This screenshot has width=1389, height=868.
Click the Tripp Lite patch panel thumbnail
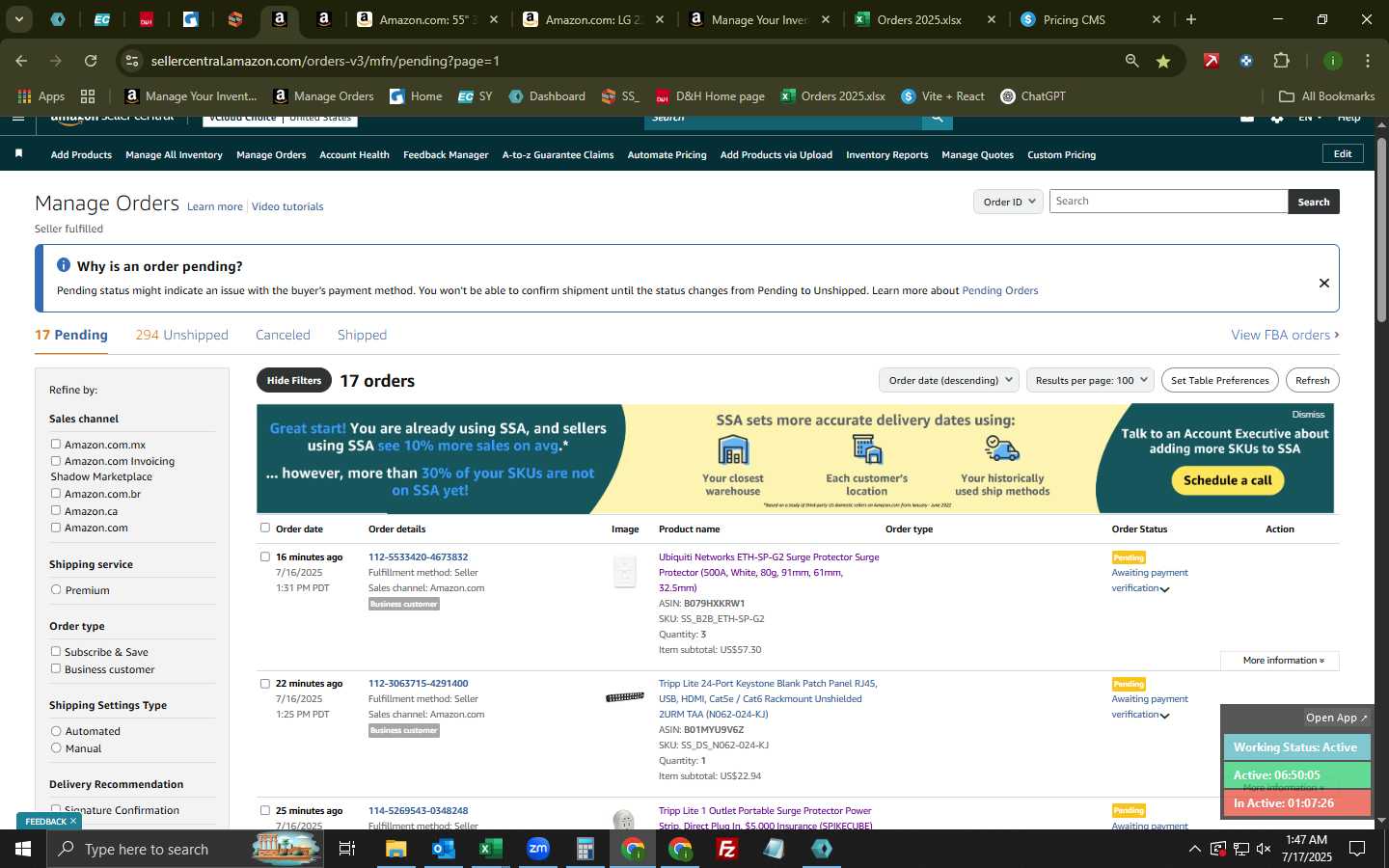point(625,696)
